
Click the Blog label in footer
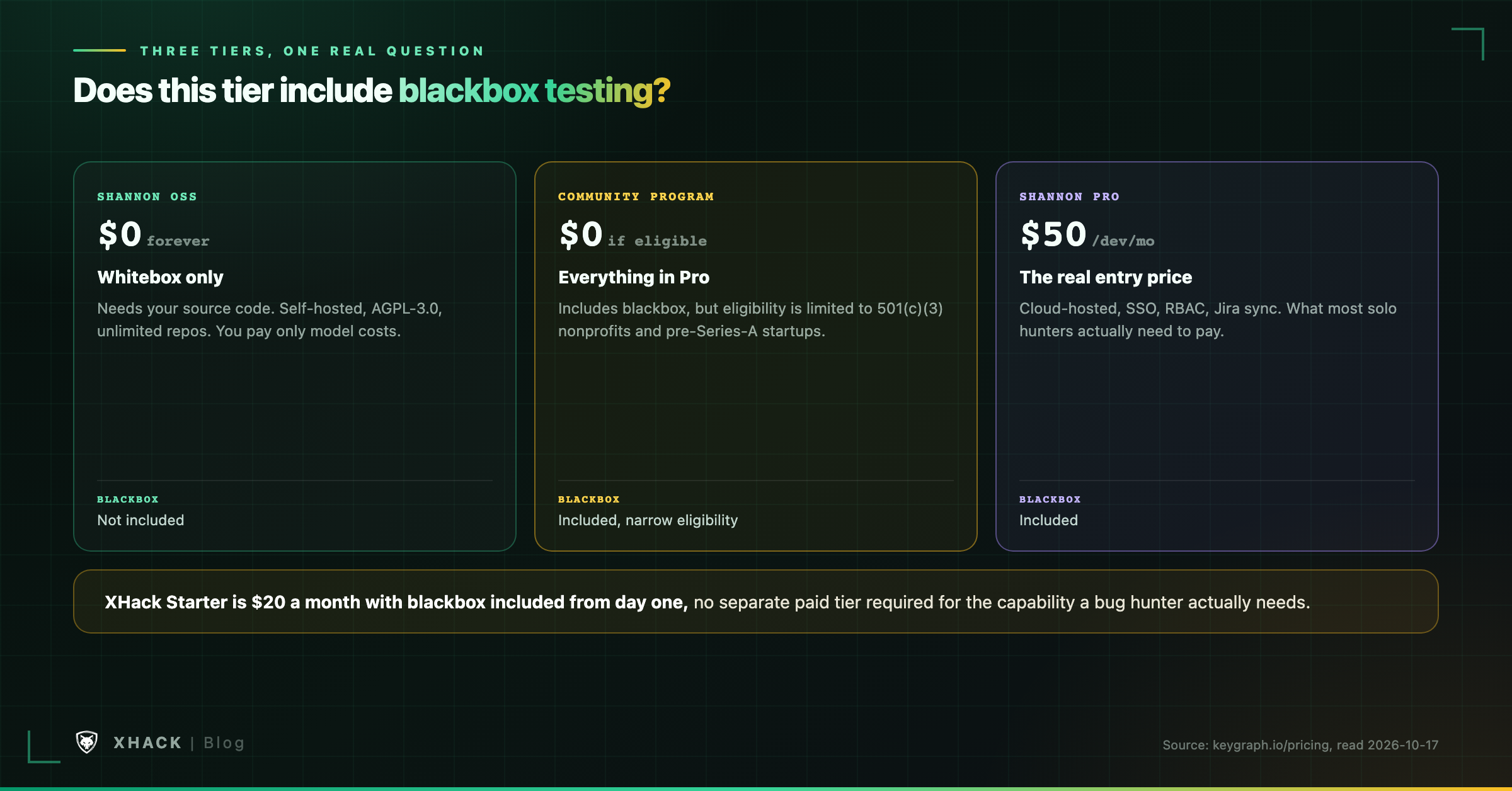click(224, 743)
